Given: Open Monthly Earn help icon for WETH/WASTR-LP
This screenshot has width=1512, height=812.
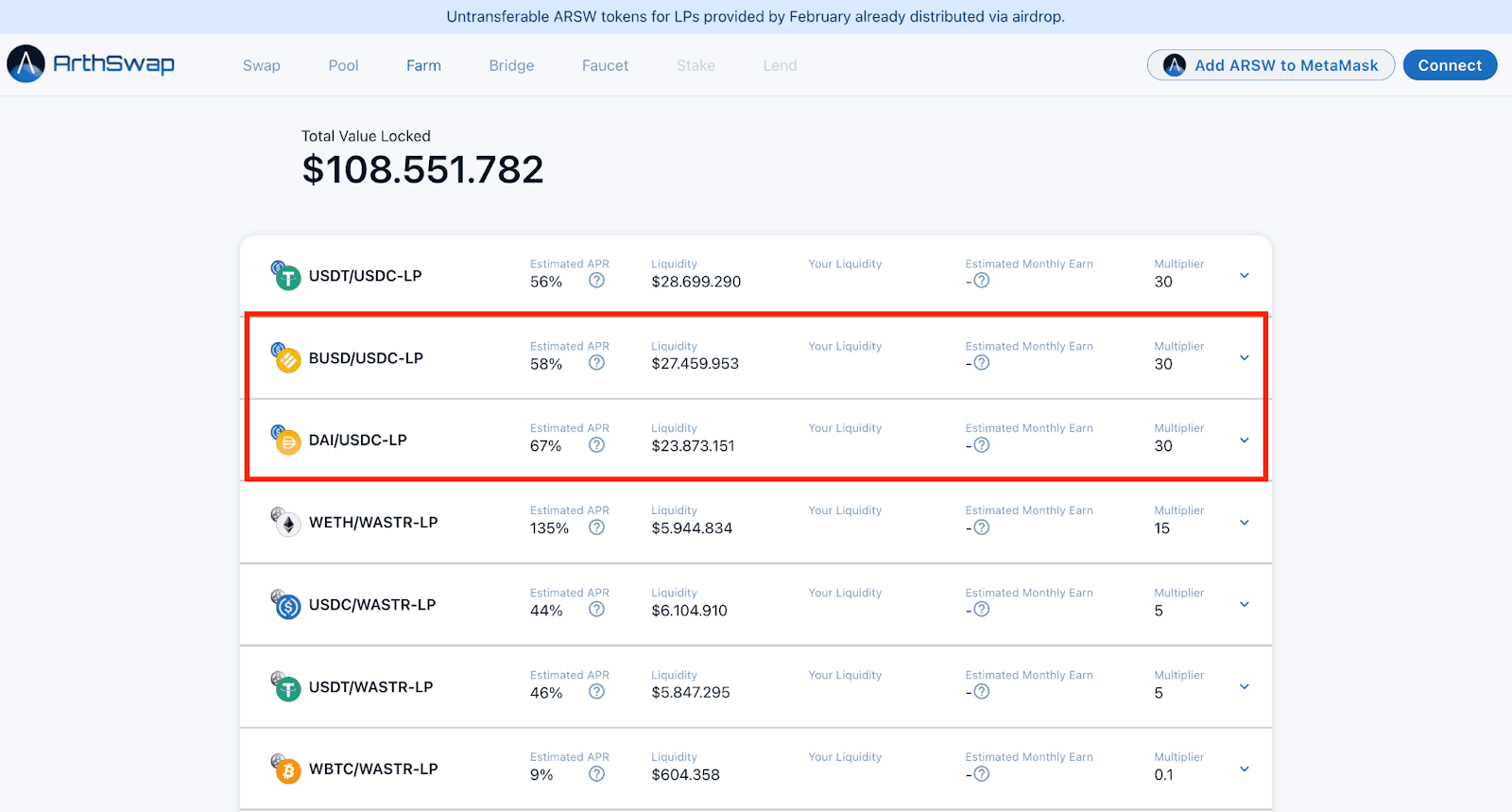Looking at the screenshot, I should (x=982, y=527).
